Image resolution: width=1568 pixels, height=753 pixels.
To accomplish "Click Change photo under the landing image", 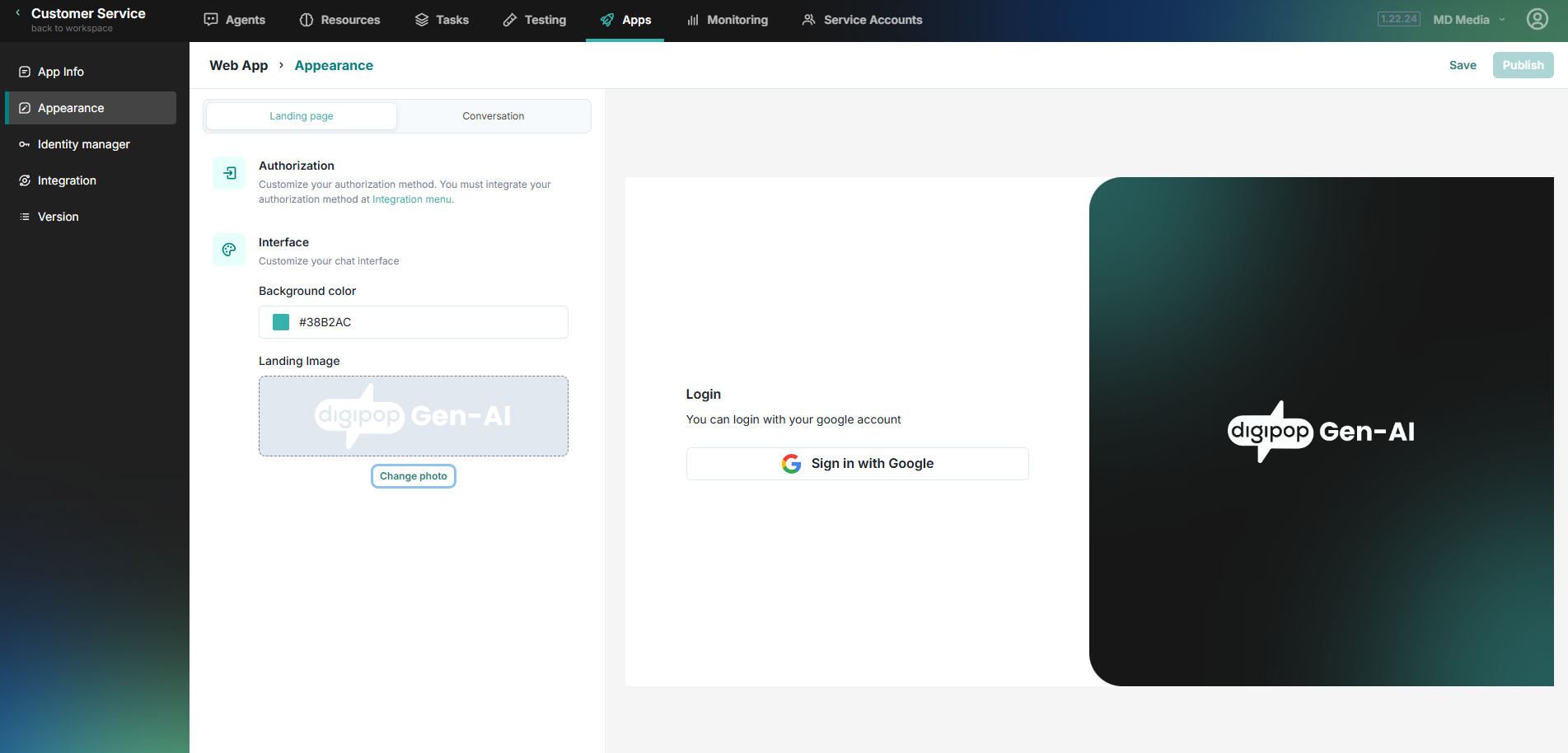I will pos(413,476).
